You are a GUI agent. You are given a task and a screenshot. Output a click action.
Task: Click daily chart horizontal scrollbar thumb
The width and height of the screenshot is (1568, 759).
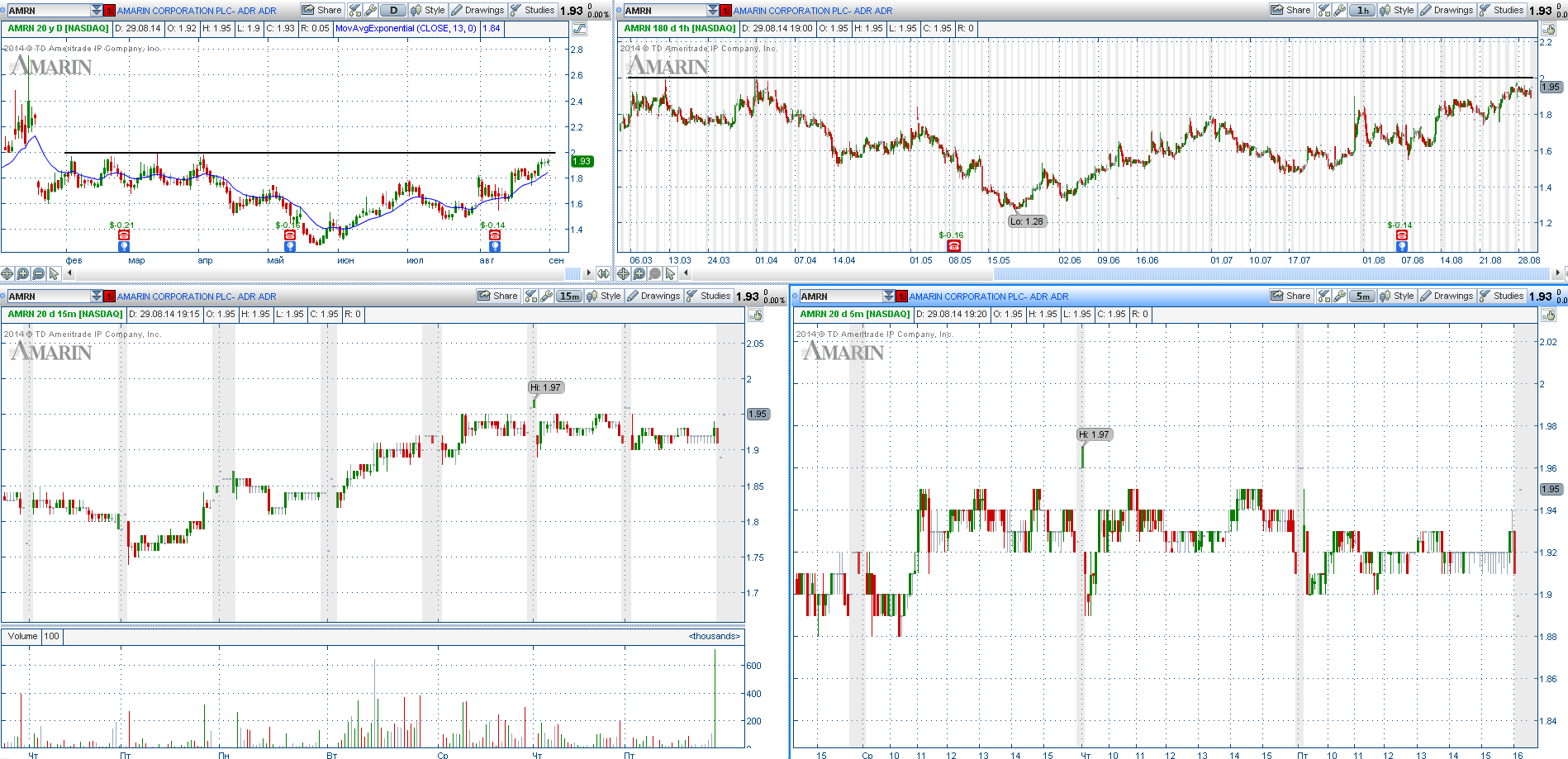pyautogui.click(x=573, y=273)
